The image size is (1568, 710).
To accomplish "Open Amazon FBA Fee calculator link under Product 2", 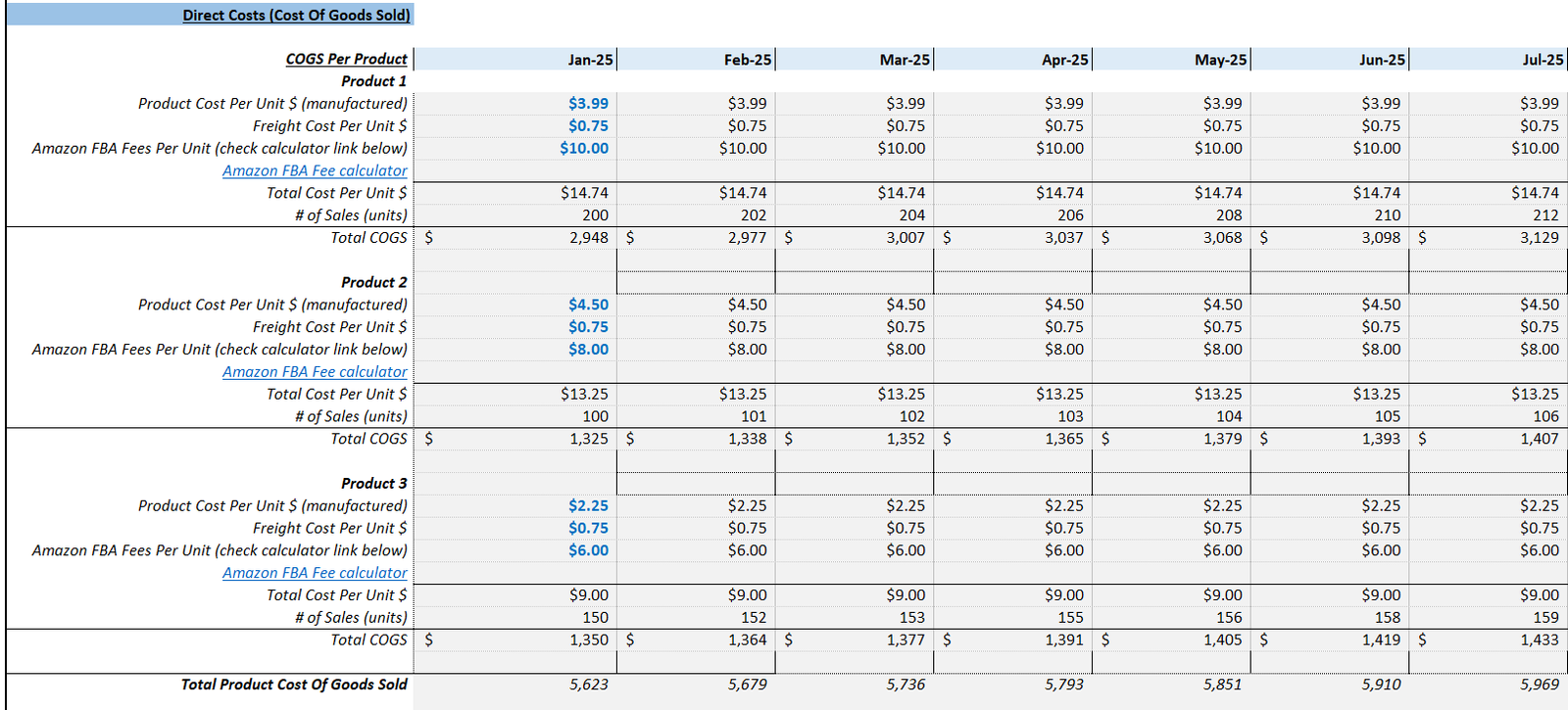I will click(x=315, y=372).
